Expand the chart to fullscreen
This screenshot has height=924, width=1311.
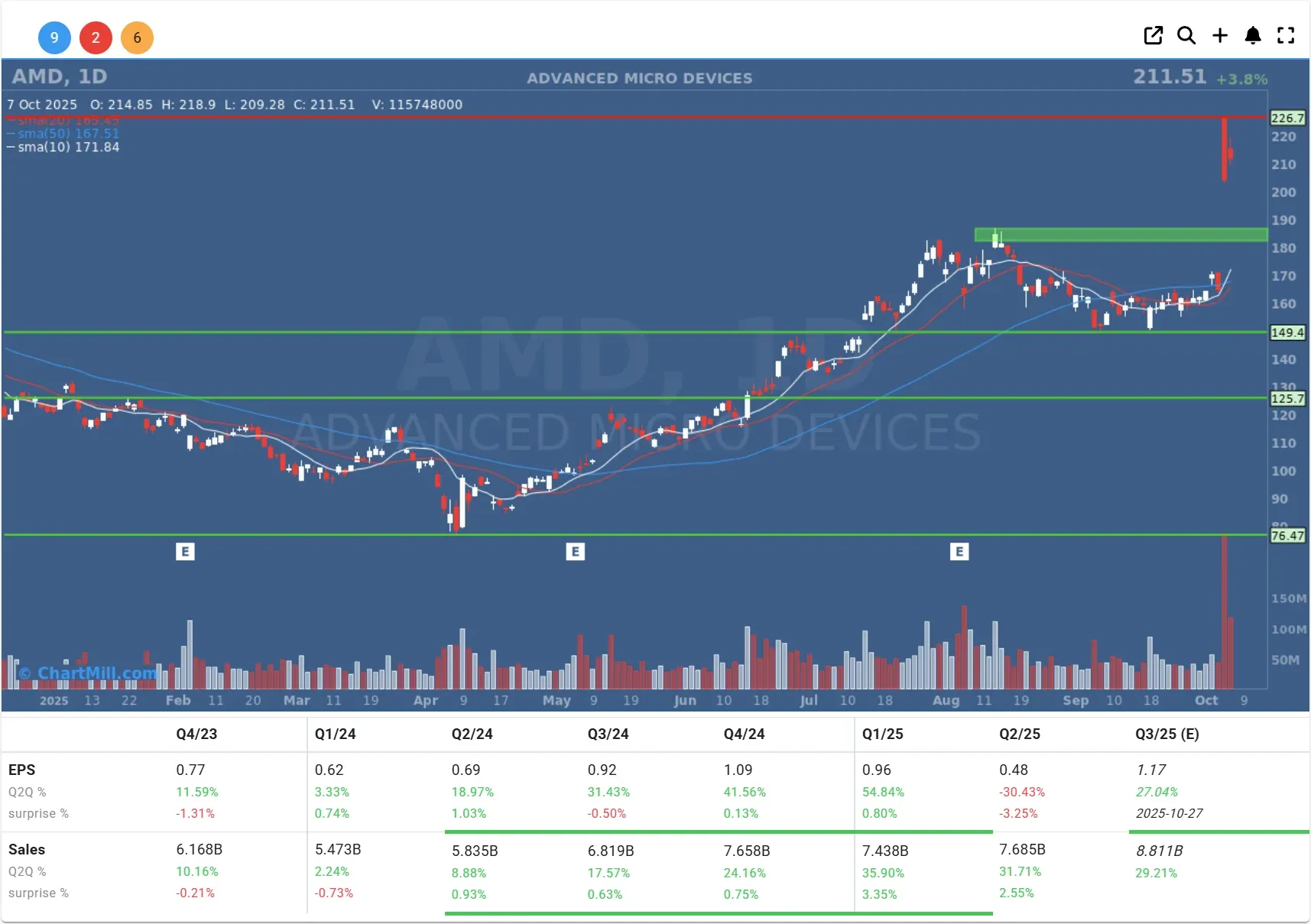pos(1286,35)
